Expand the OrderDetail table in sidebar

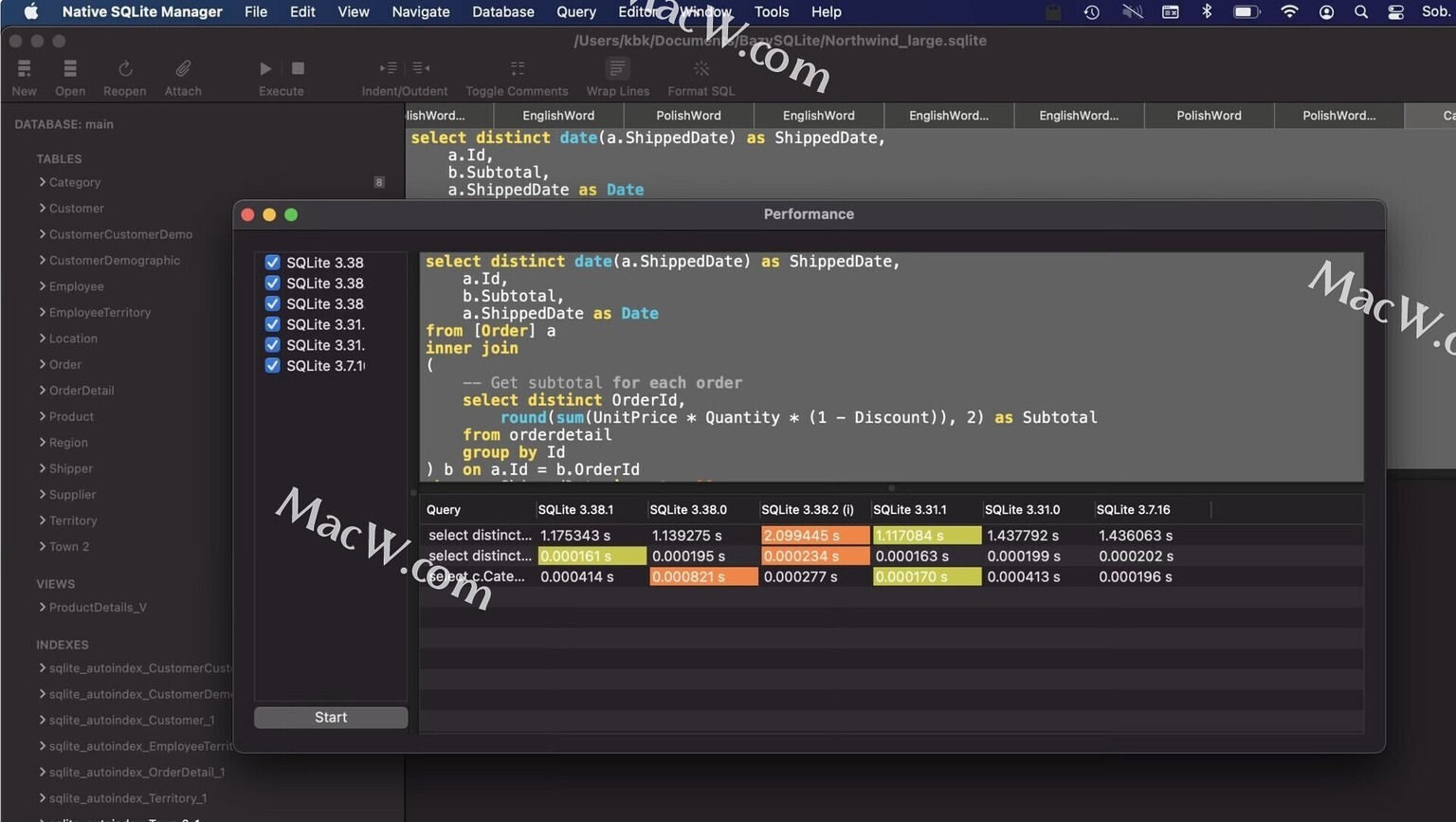43,391
